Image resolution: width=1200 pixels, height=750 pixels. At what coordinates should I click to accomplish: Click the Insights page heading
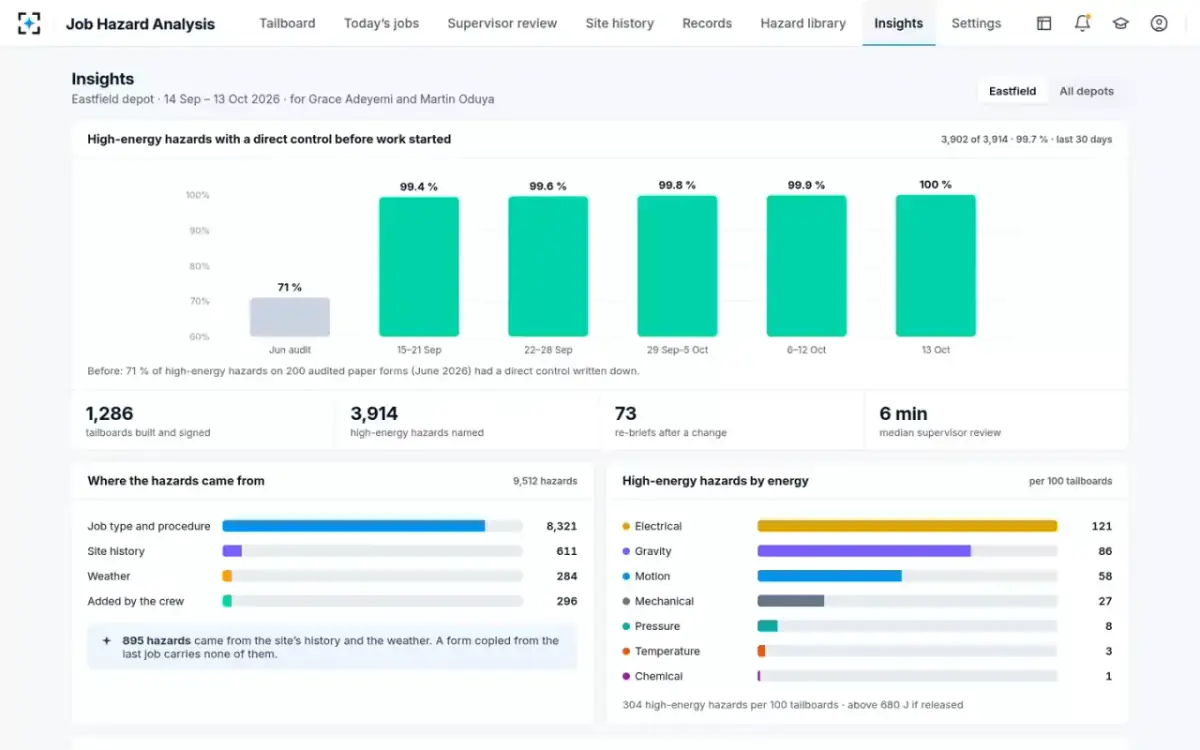pyautogui.click(x=103, y=79)
